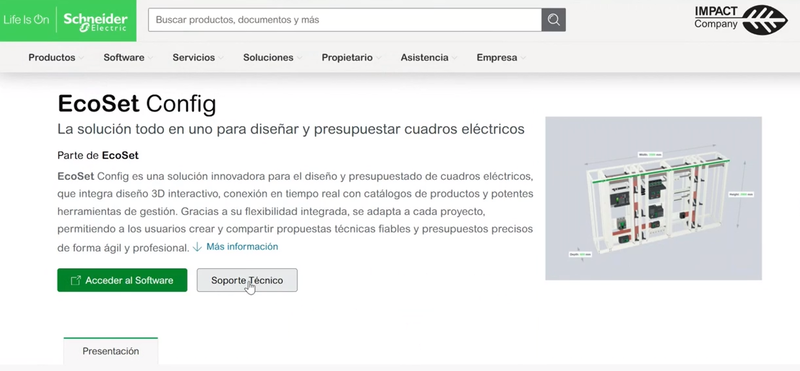Click the Impact Company leaf logo

click(x=741, y=20)
